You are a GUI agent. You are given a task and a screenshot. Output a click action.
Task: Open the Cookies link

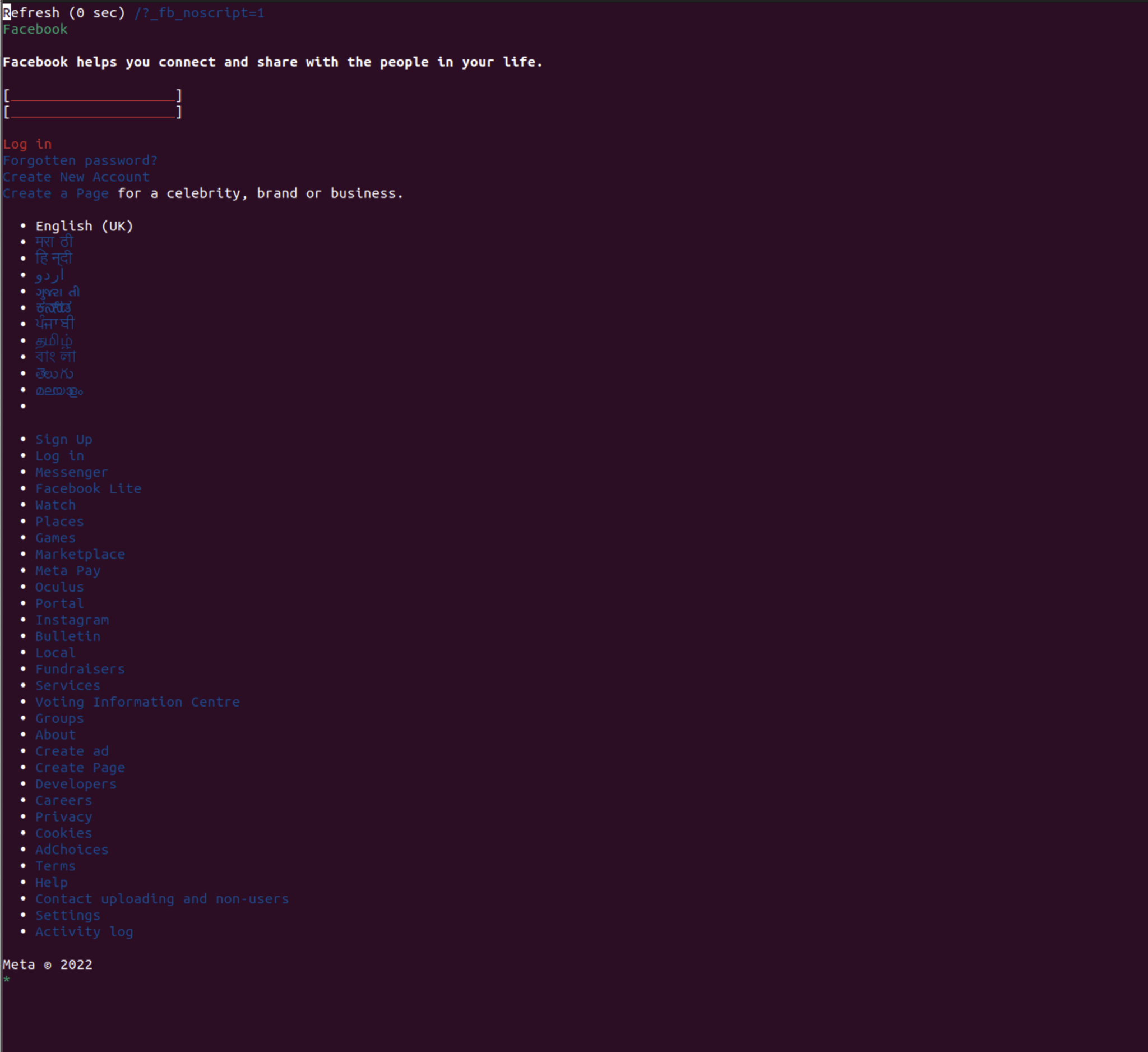(64, 833)
